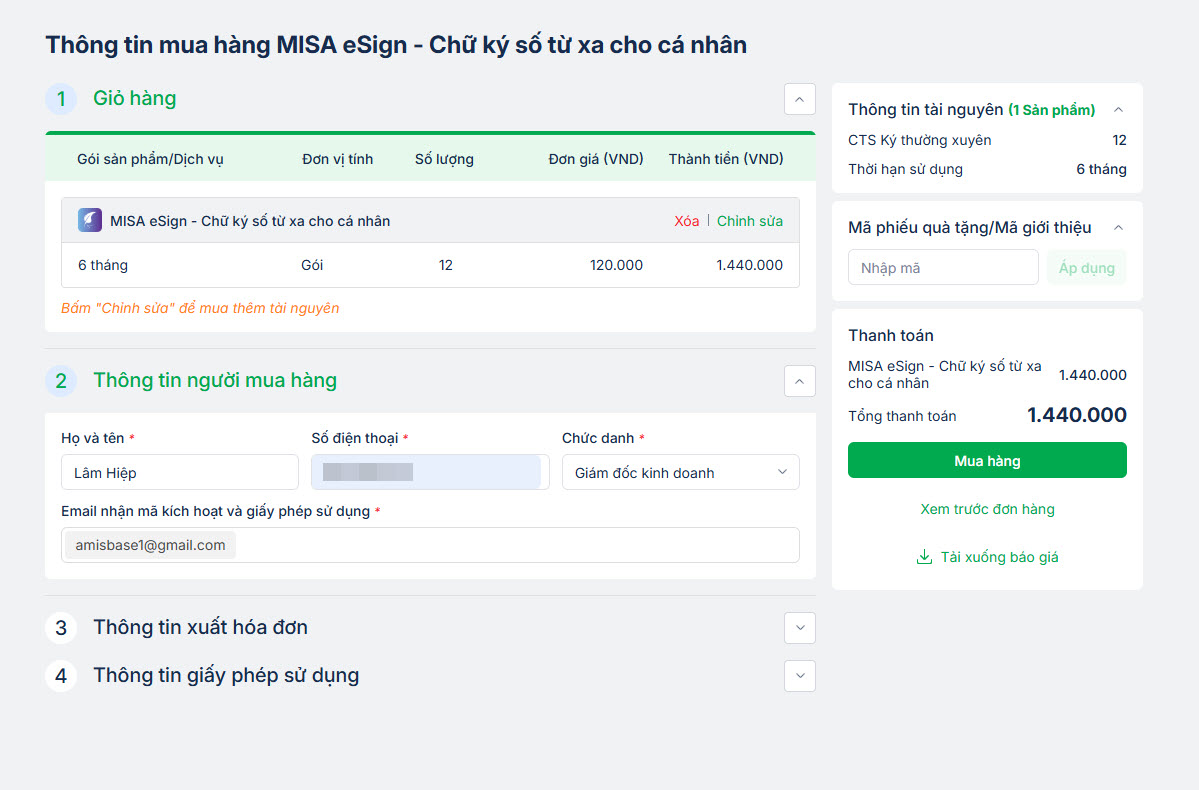This screenshot has width=1199, height=790.
Task: Click the Họ và tên input field
Action: pyautogui.click(x=180, y=473)
